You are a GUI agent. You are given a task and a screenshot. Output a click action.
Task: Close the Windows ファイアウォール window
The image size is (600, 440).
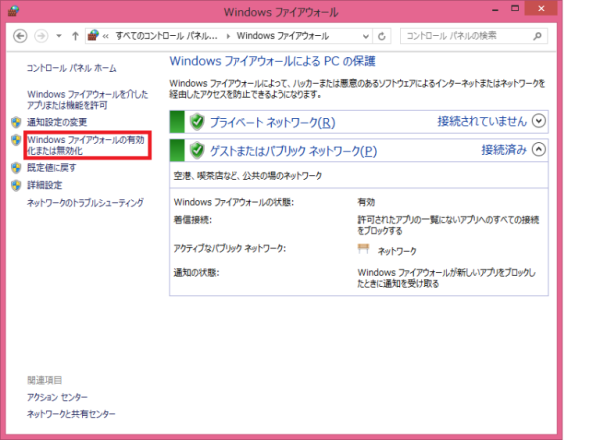pos(541,8)
